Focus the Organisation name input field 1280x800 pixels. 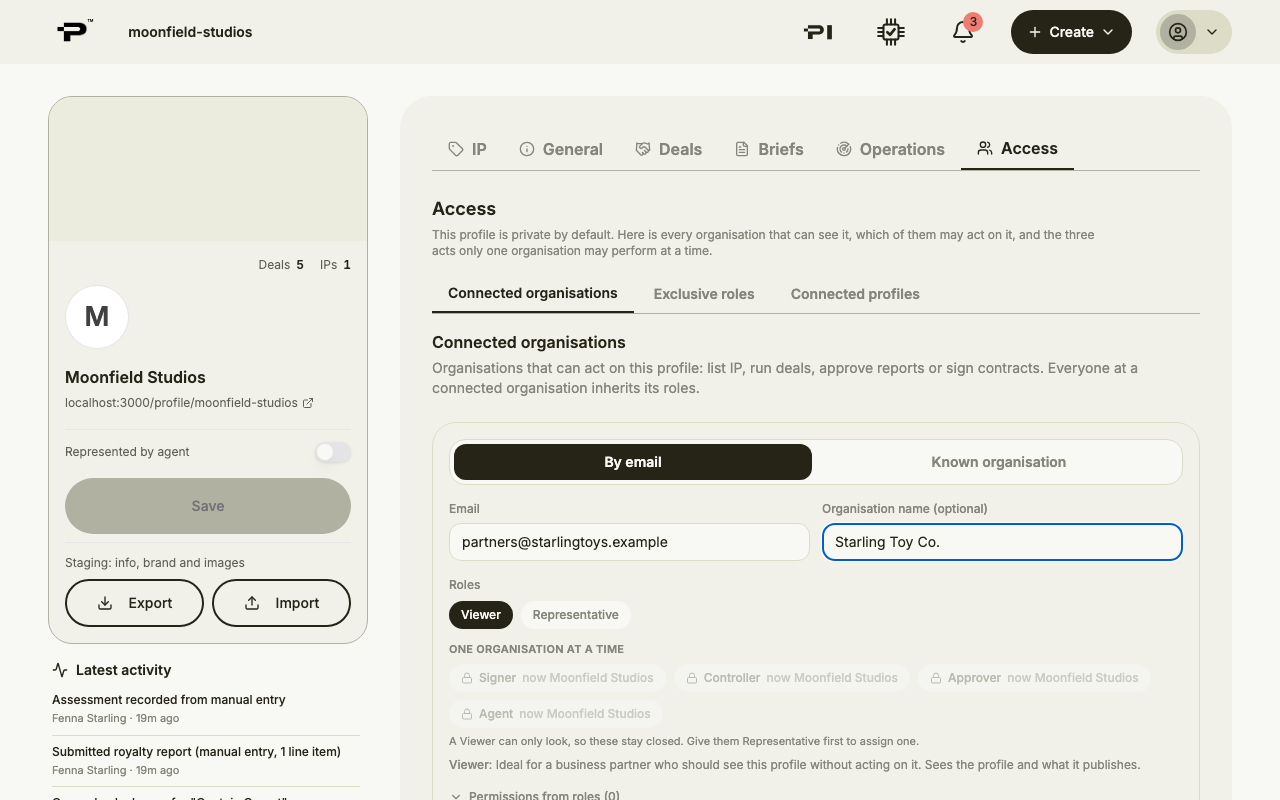tap(1002, 542)
